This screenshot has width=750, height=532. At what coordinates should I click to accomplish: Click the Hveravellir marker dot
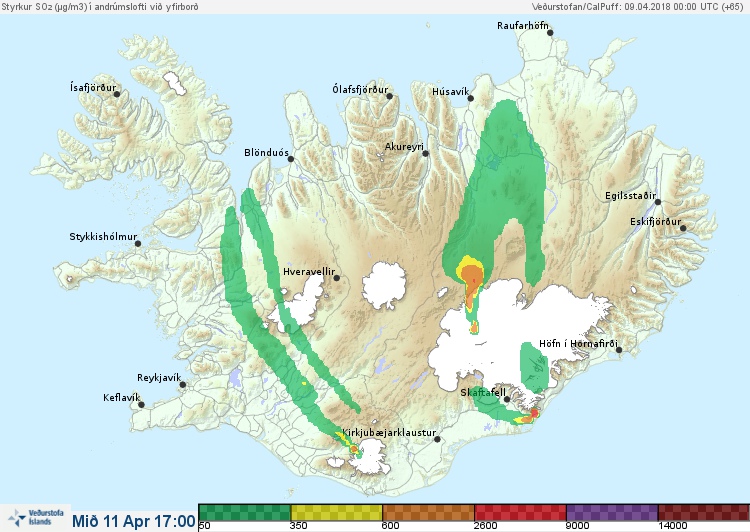coord(337,278)
